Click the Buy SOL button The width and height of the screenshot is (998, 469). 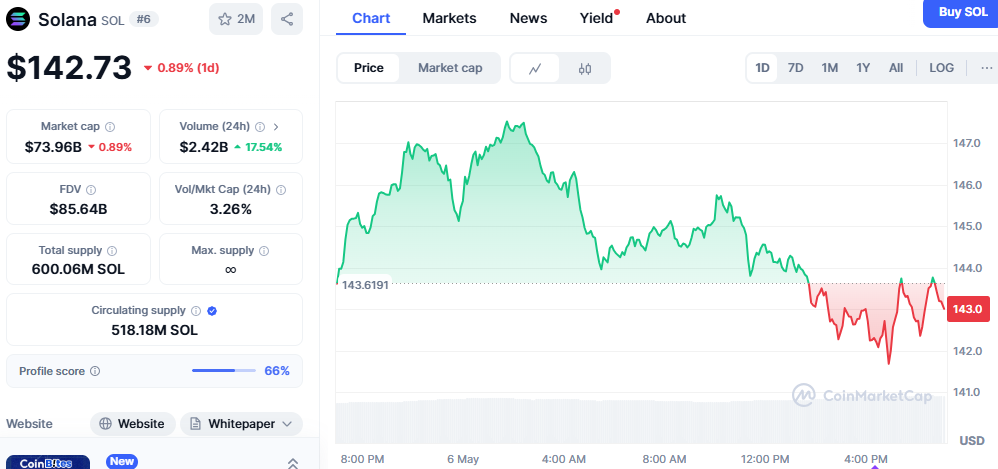point(962,12)
